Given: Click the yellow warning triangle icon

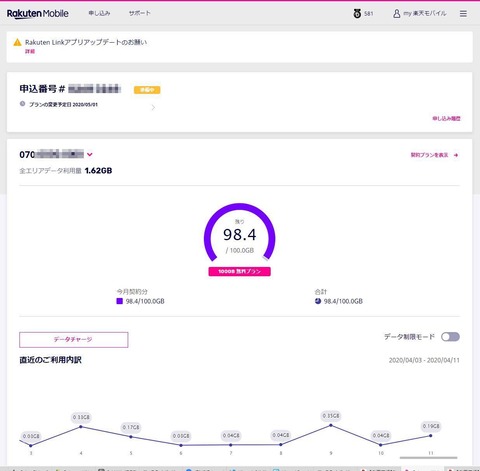Looking at the screenshot, I should click(17, 42).
